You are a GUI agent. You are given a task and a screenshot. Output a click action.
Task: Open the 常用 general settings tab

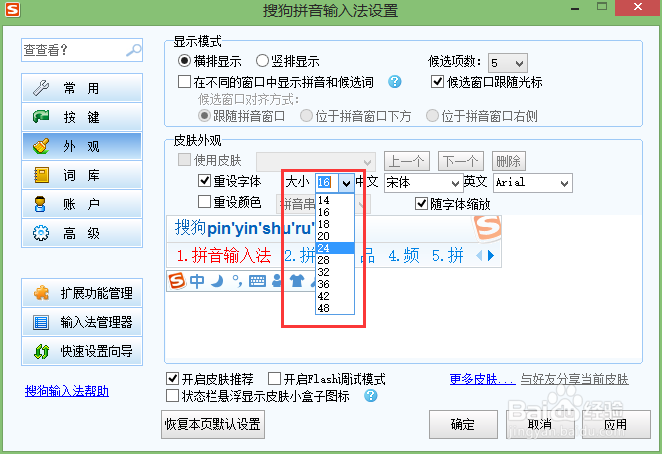(x=82, y=88)
